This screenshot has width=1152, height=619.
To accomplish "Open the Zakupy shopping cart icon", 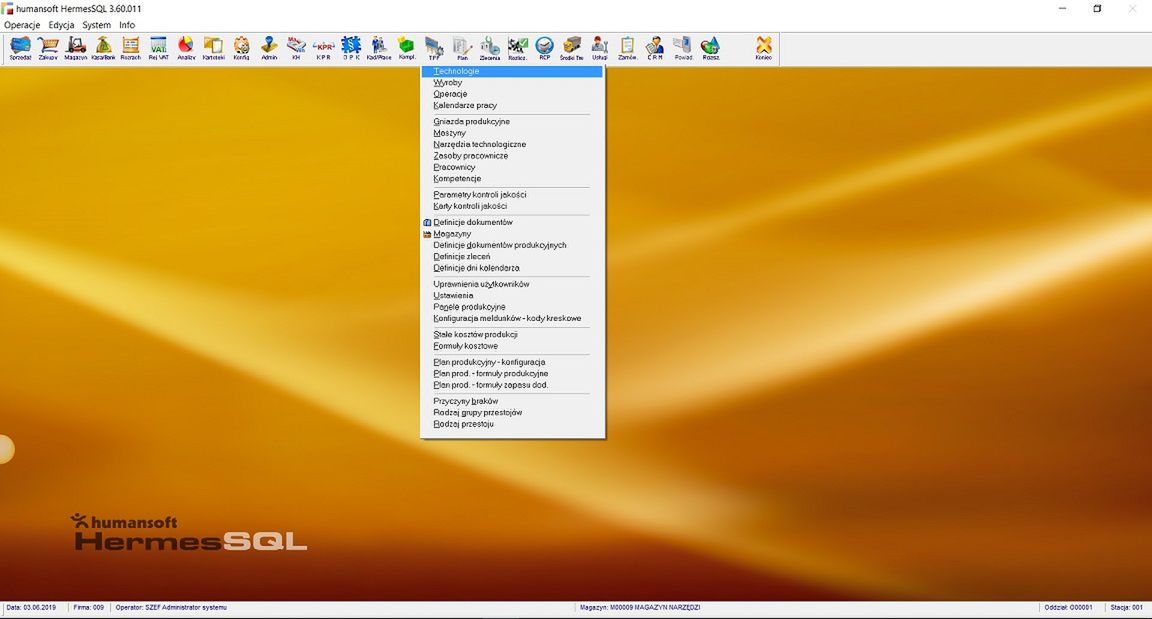I will (x=48, y=48).
